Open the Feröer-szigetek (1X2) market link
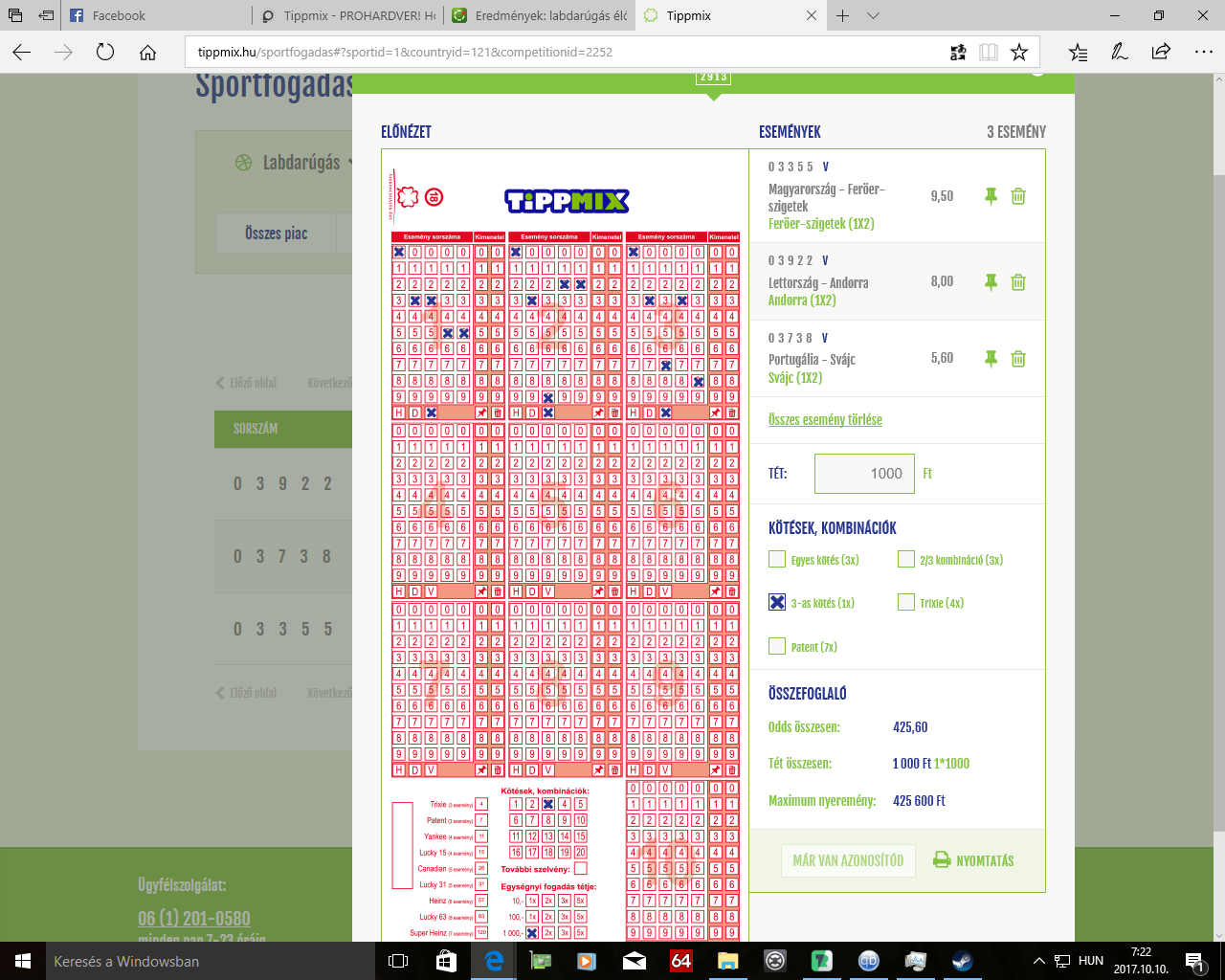The height and width of the screenshot is (980, 1225). (x=821, y=223)
